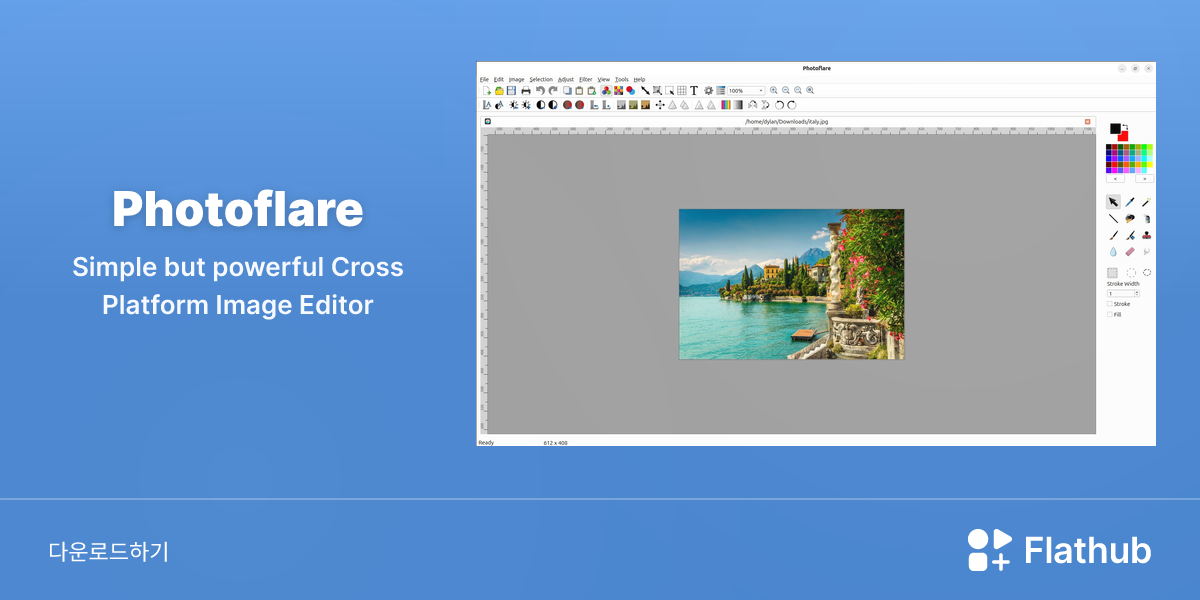This screenshot has height=600, width=1200.
Task: Open the Adjust menu
Action: coord(566,79)
